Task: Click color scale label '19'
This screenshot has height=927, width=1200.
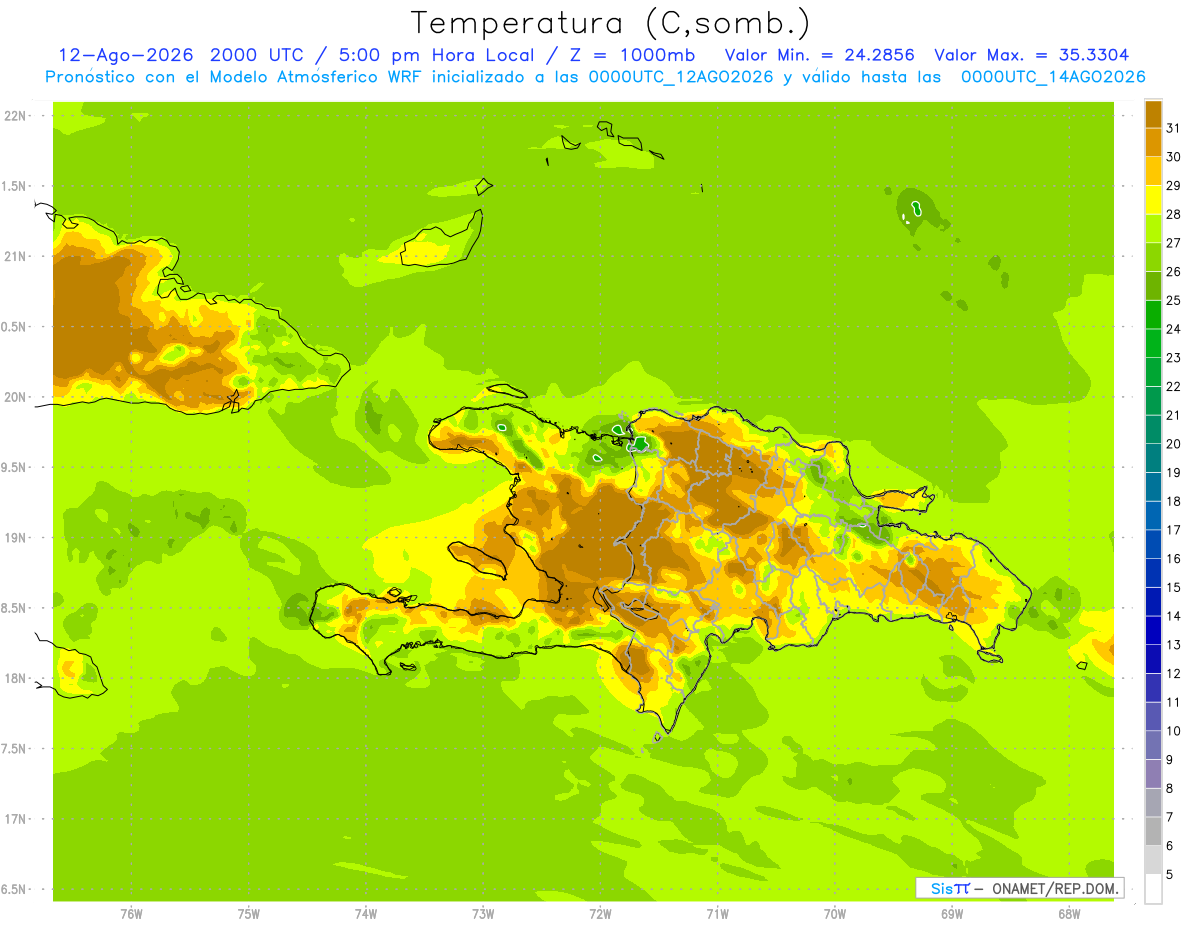Action: (x=1174, y=472)
